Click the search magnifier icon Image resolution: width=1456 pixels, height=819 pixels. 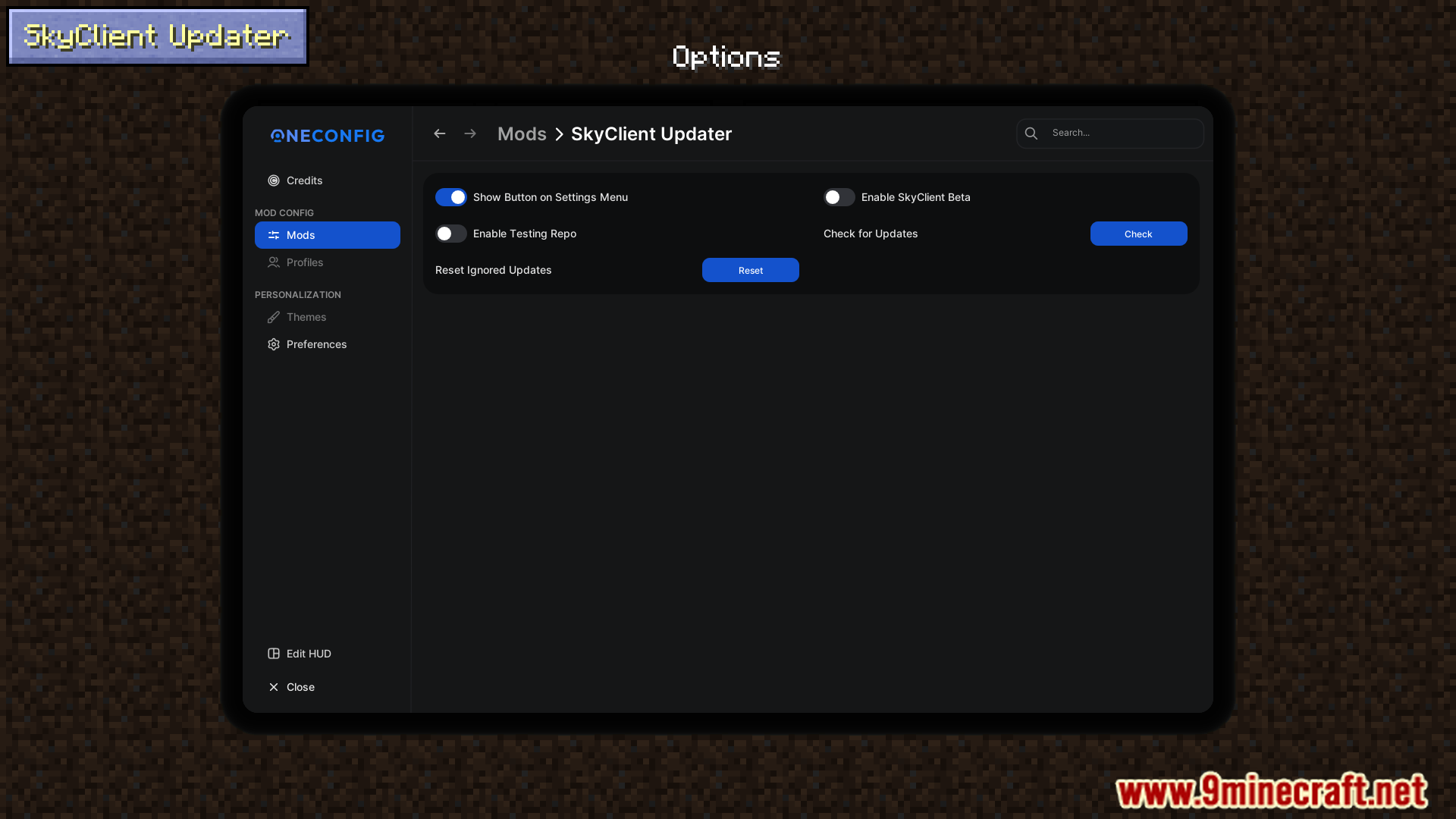(x=1031, y=133)
